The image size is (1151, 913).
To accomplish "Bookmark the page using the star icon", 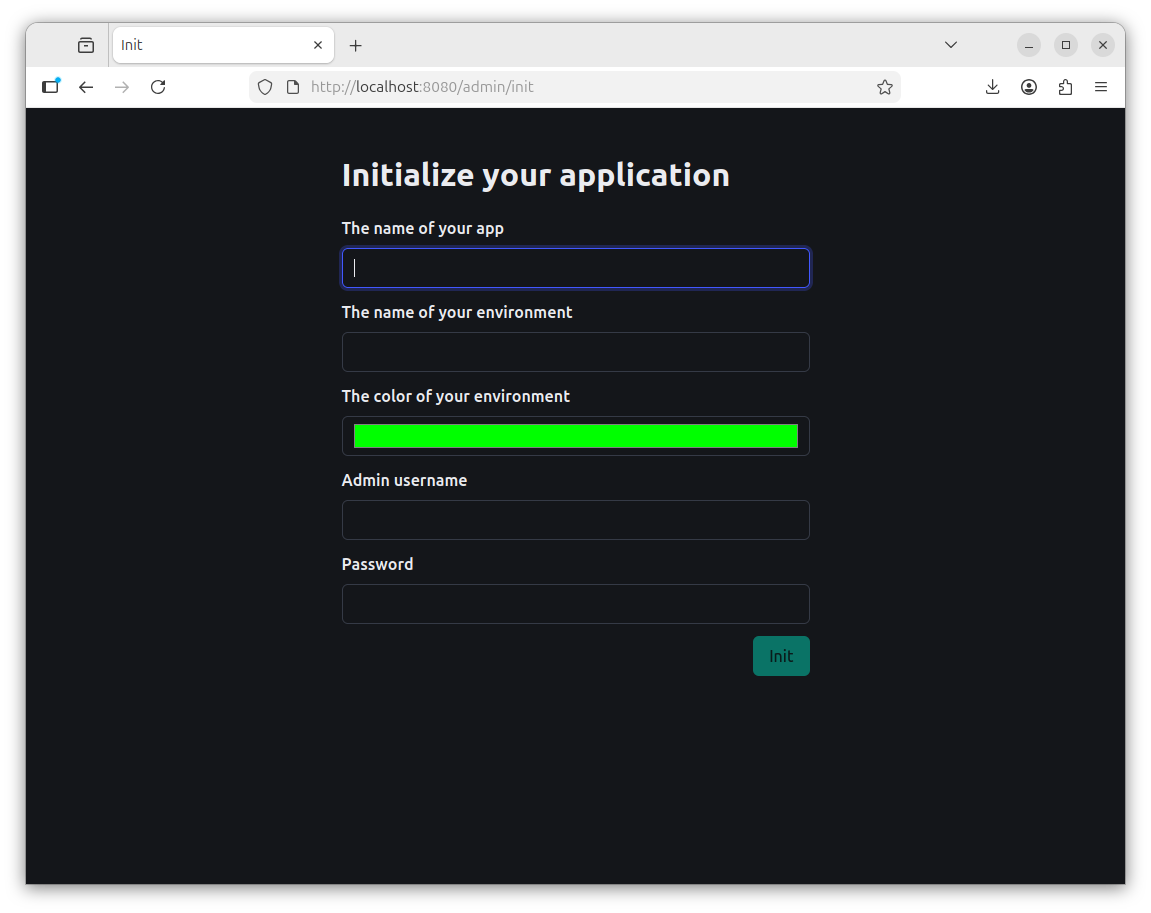I will 884,87.
